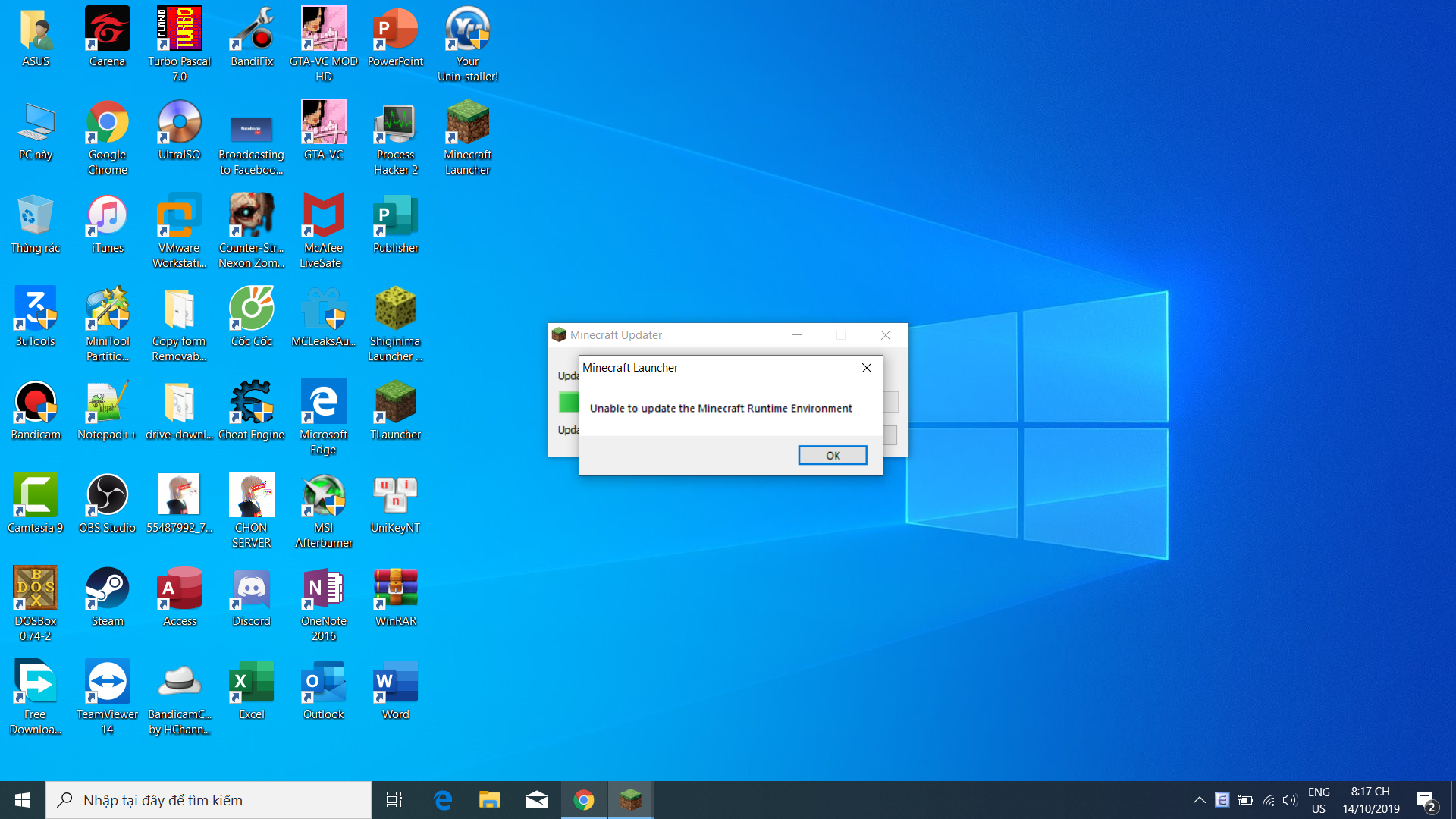
Task: Select the Bandicam desktop icon
Action: 36,410
